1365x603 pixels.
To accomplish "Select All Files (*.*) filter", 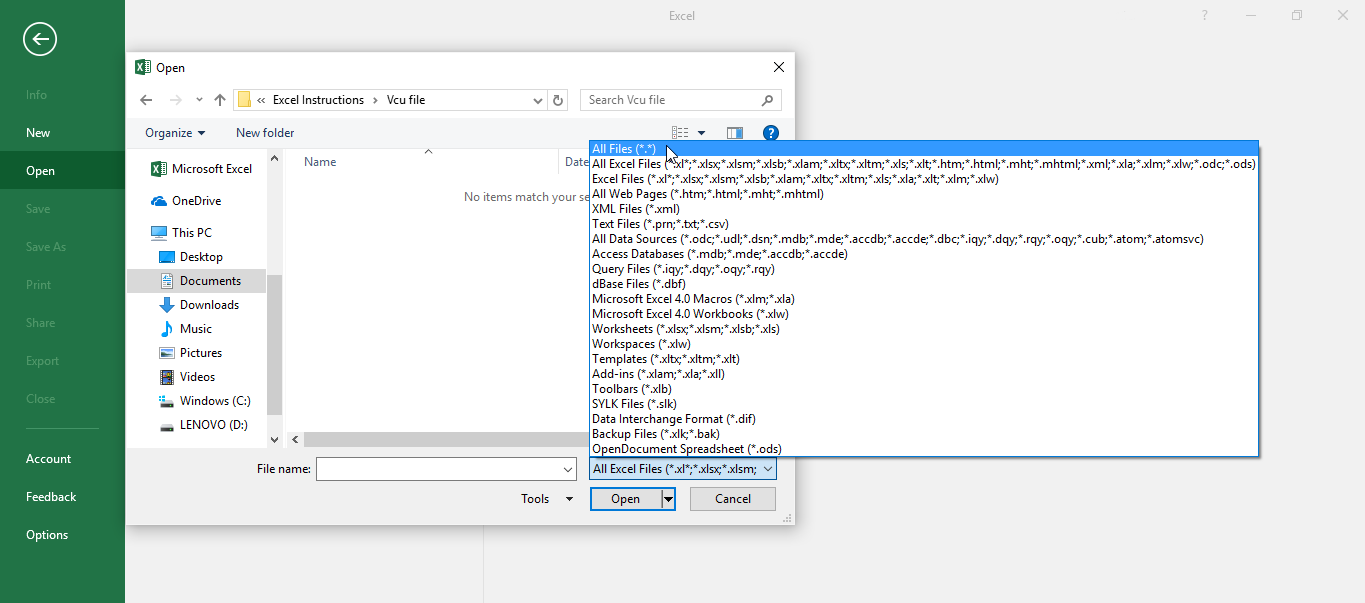I will tap(923, 149).
